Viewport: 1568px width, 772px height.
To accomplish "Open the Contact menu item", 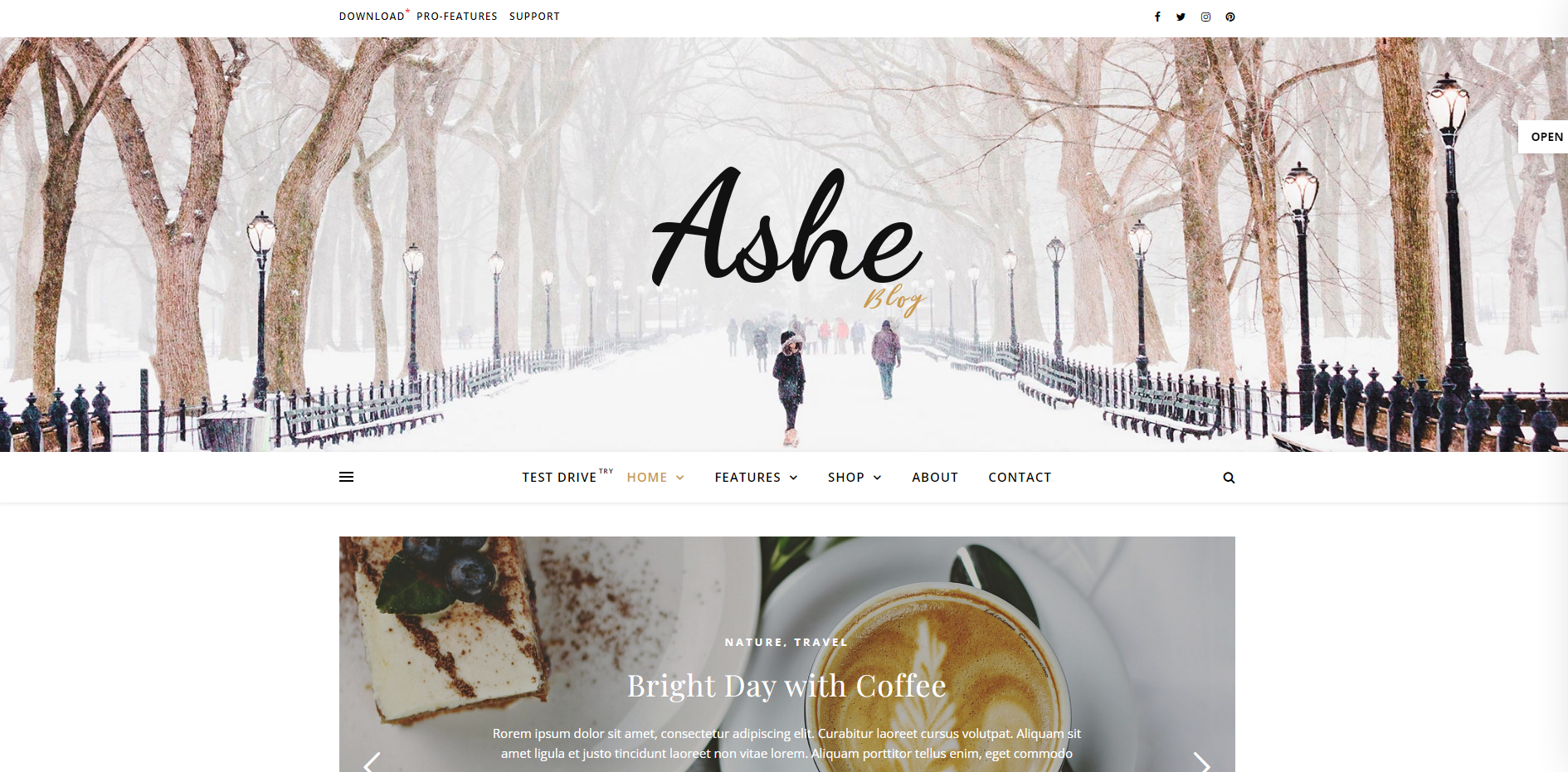I will tap(1020, 478).
